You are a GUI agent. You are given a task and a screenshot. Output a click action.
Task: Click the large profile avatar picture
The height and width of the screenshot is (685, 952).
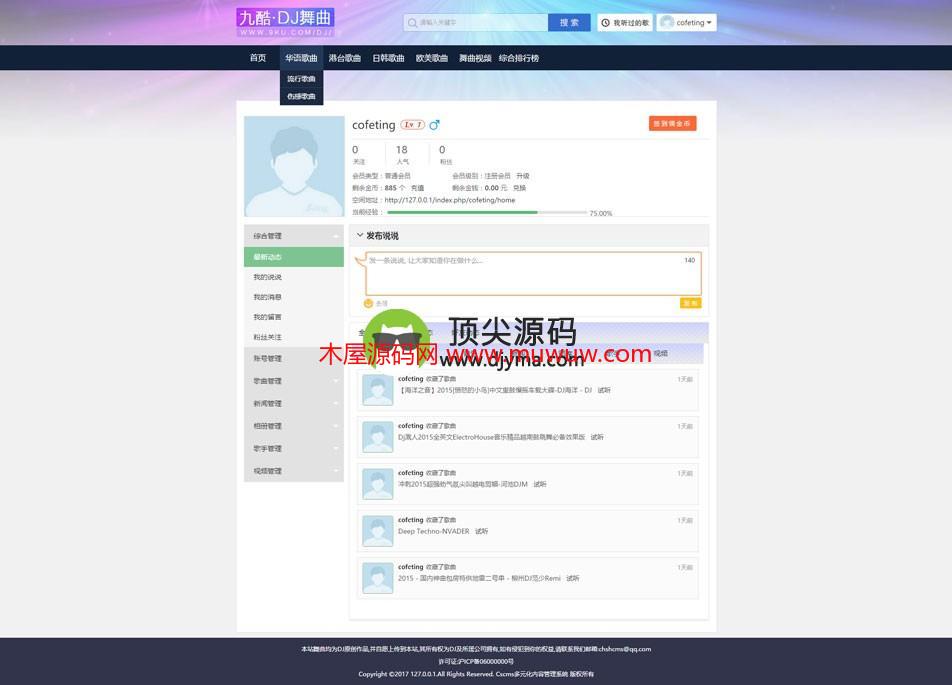(x=294, y=166)
